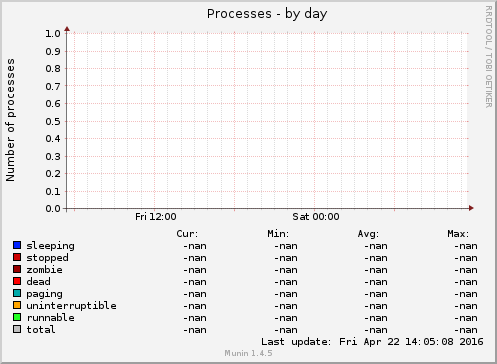
Task: Click the 'RRDTOOL / TOBI OETIKER' side text
Action: [488, 57]
